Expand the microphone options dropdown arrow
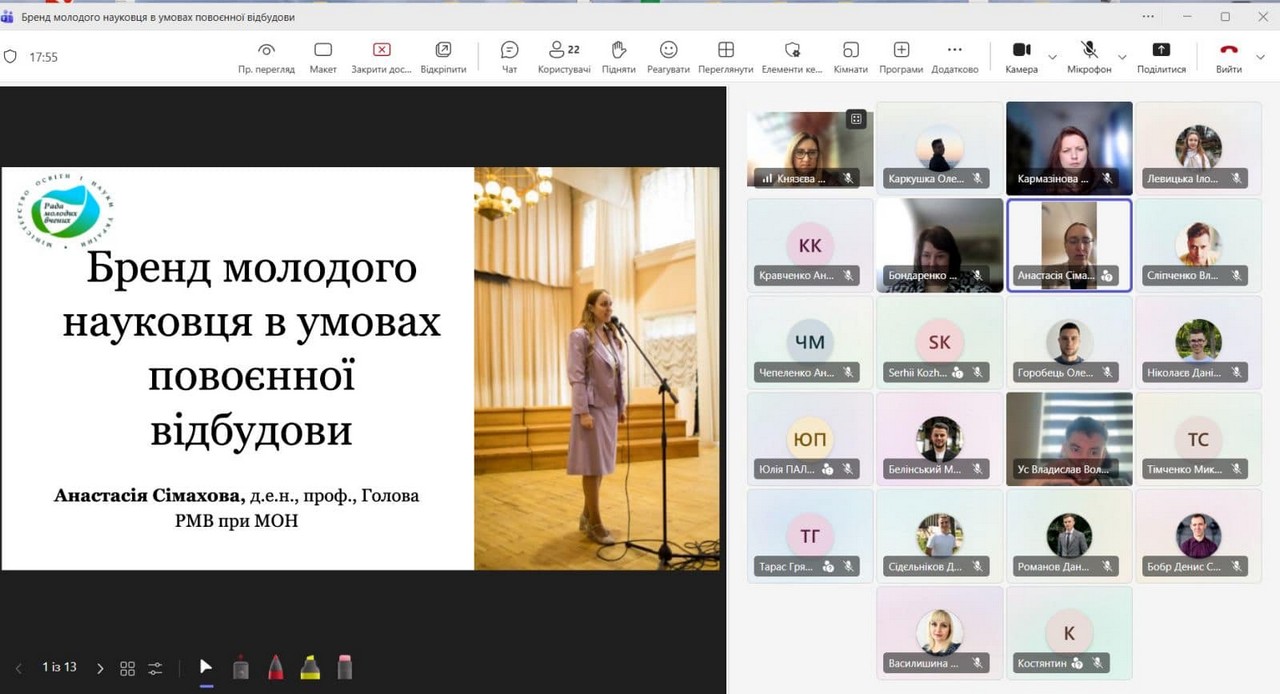1280x694 pixels. (x=1122, y=57)
